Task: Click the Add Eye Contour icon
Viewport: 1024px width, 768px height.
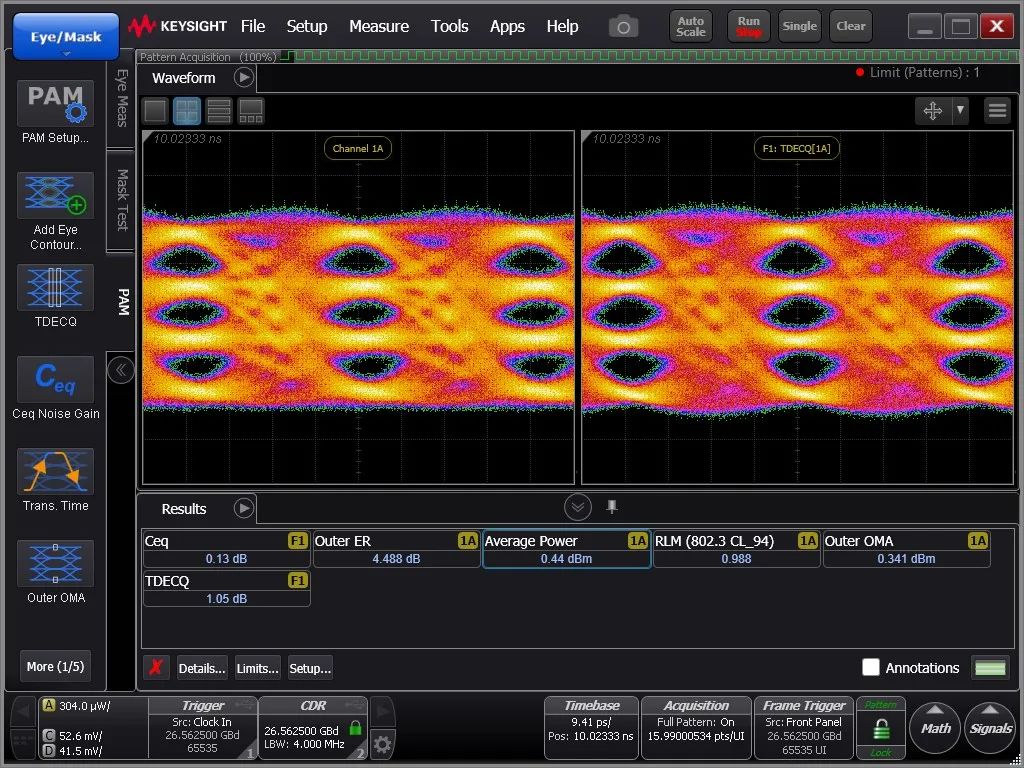Action: (x=55, y=196)
